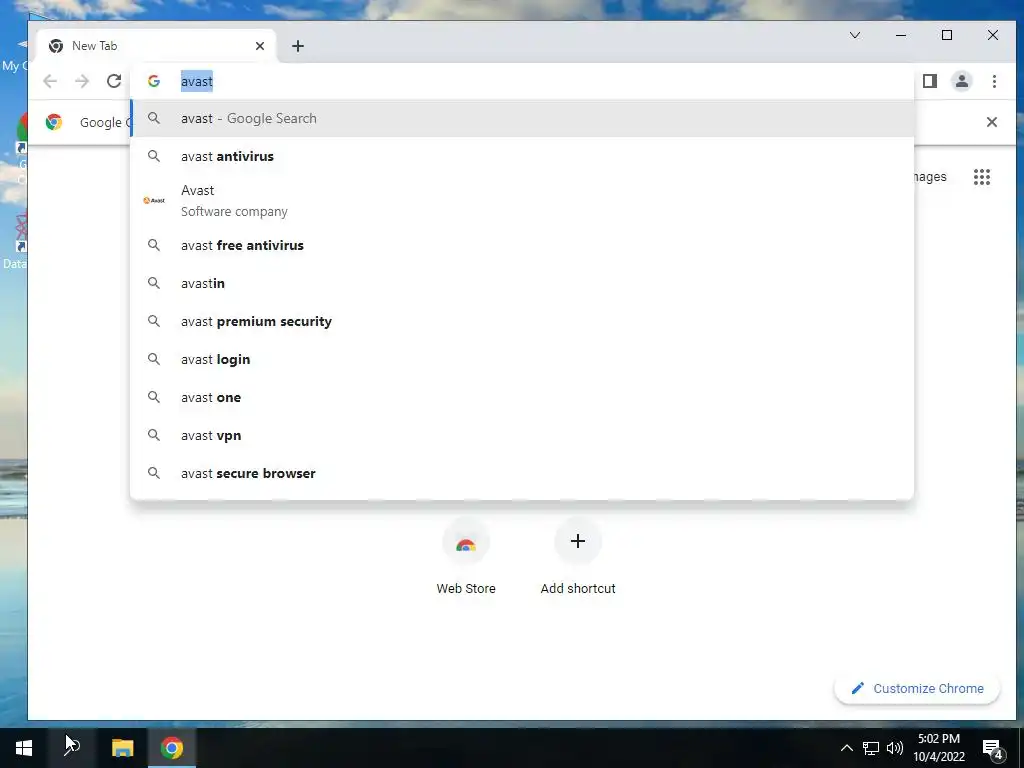Screen dimensions: 1024x768
Task: Click the Google G icon in the address bar
Action: click(154, 81)
